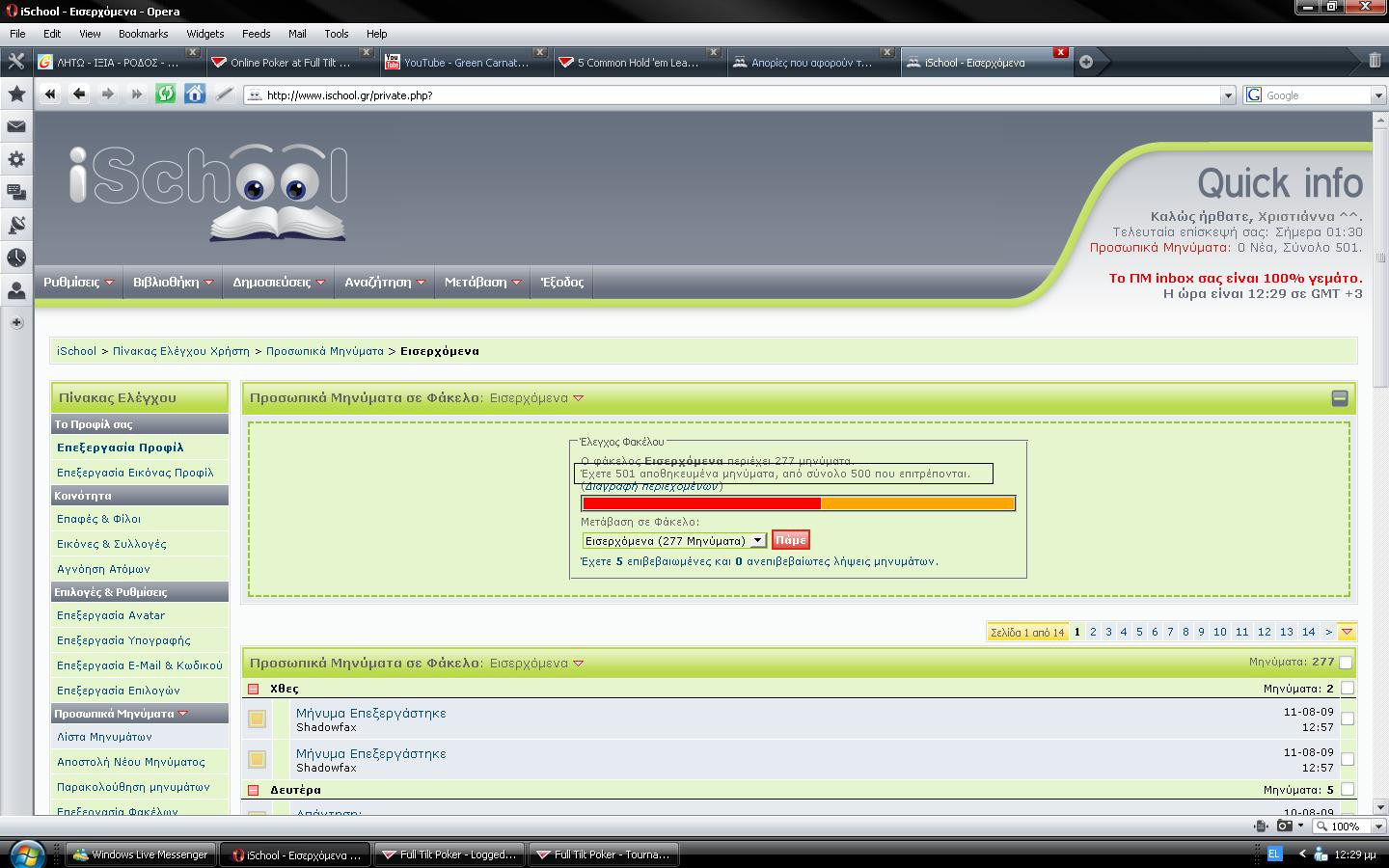The image size is (1389, 868).
Task: Go back to the previous page
Action: click(x=79, y=94)
